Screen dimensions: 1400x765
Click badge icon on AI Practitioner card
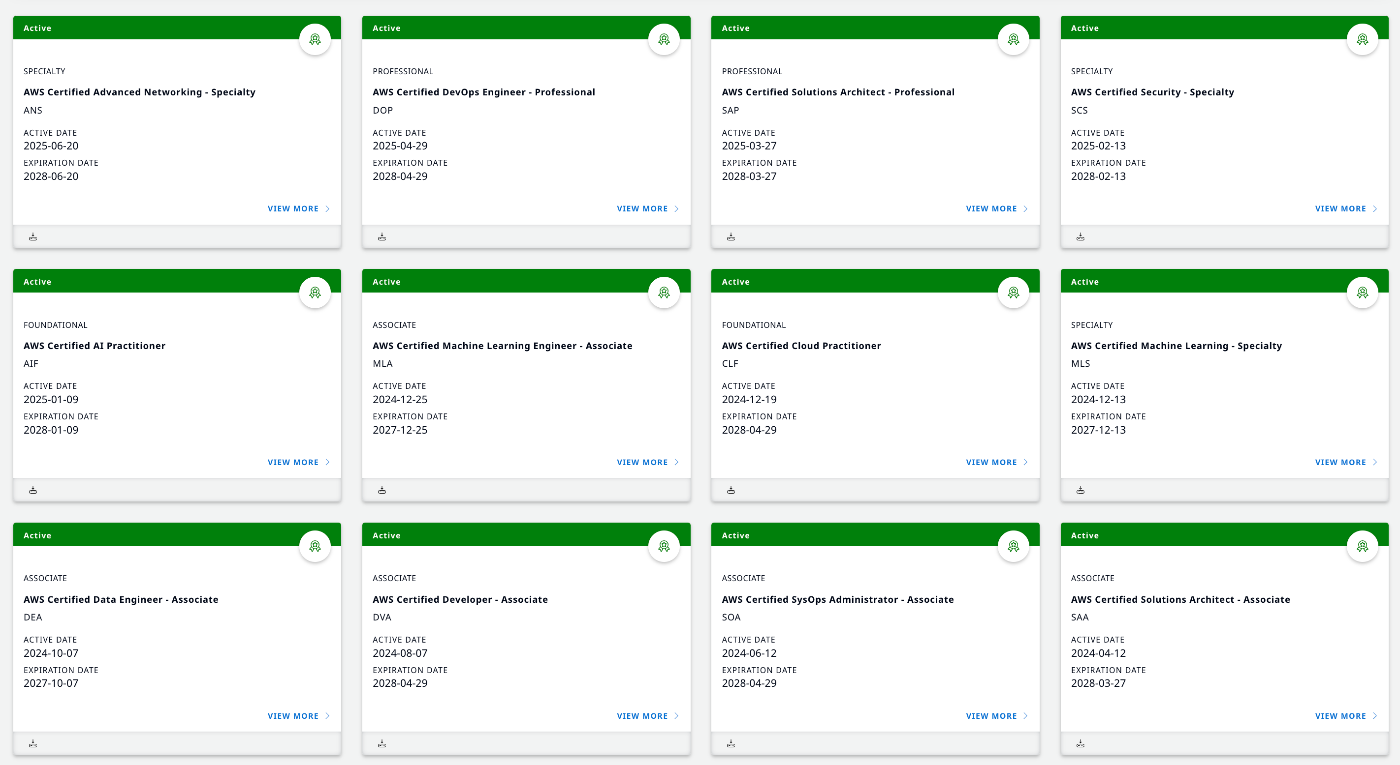point(315,293)
